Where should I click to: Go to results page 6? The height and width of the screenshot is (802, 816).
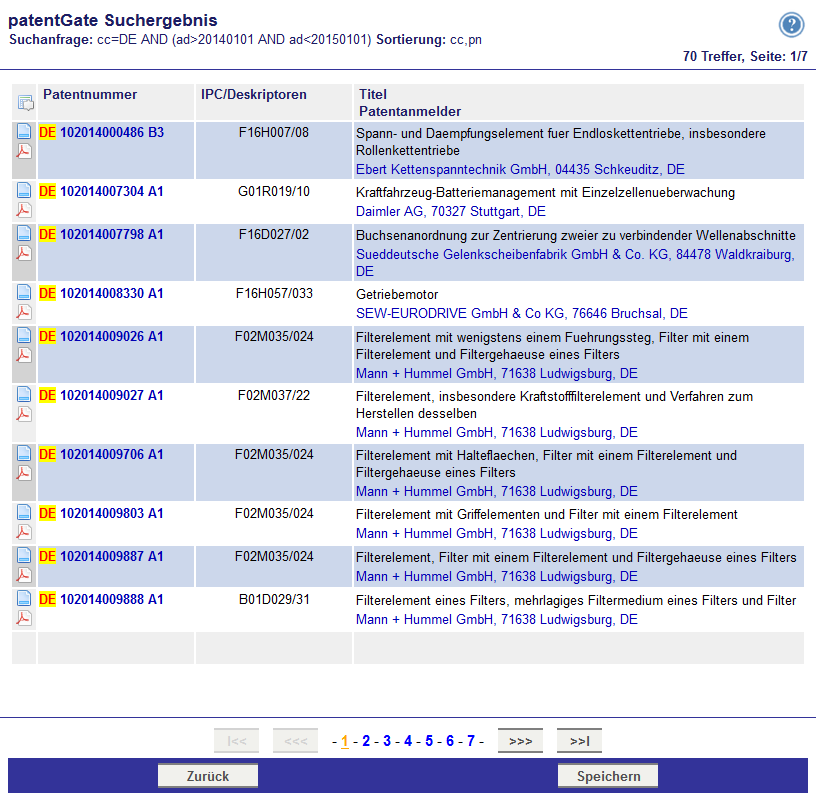(x=450, y=741)
